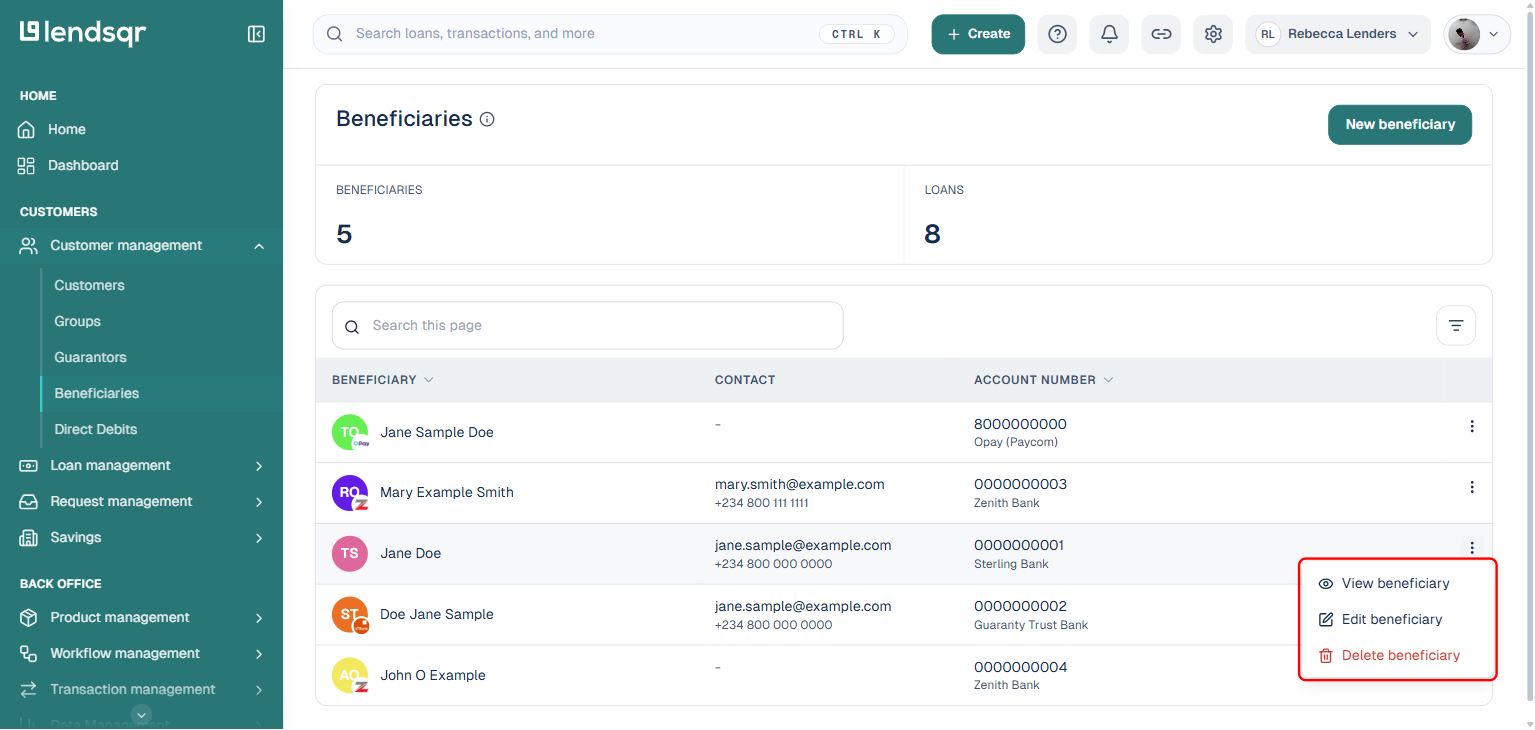This screenshot has width=1535, height=730.
Task: Click the Create button
Action: coord(978,34)
